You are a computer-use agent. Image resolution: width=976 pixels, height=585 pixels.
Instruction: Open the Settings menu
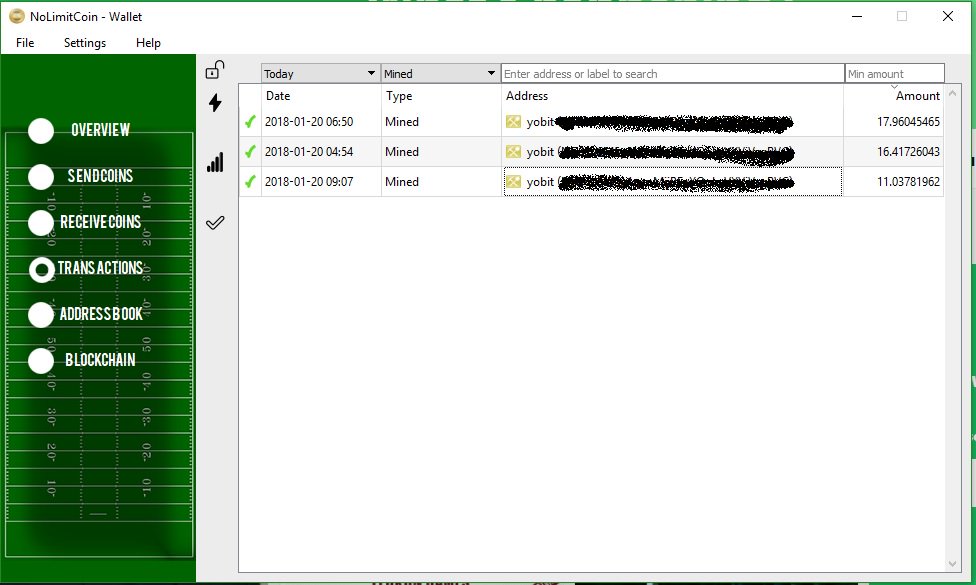pyautogui.click(x=85, y=43)
